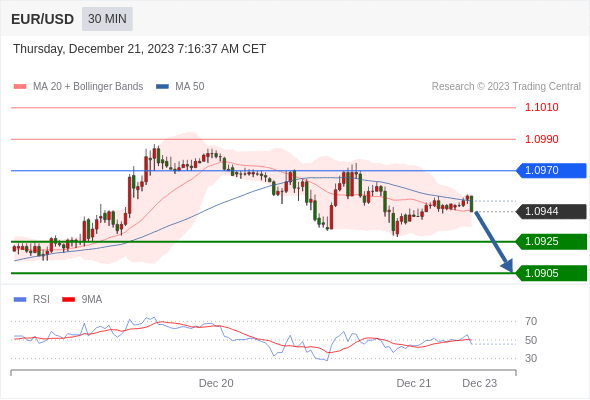
Task: Click the blue downward forecast arrow head
Action: point(507,266)
